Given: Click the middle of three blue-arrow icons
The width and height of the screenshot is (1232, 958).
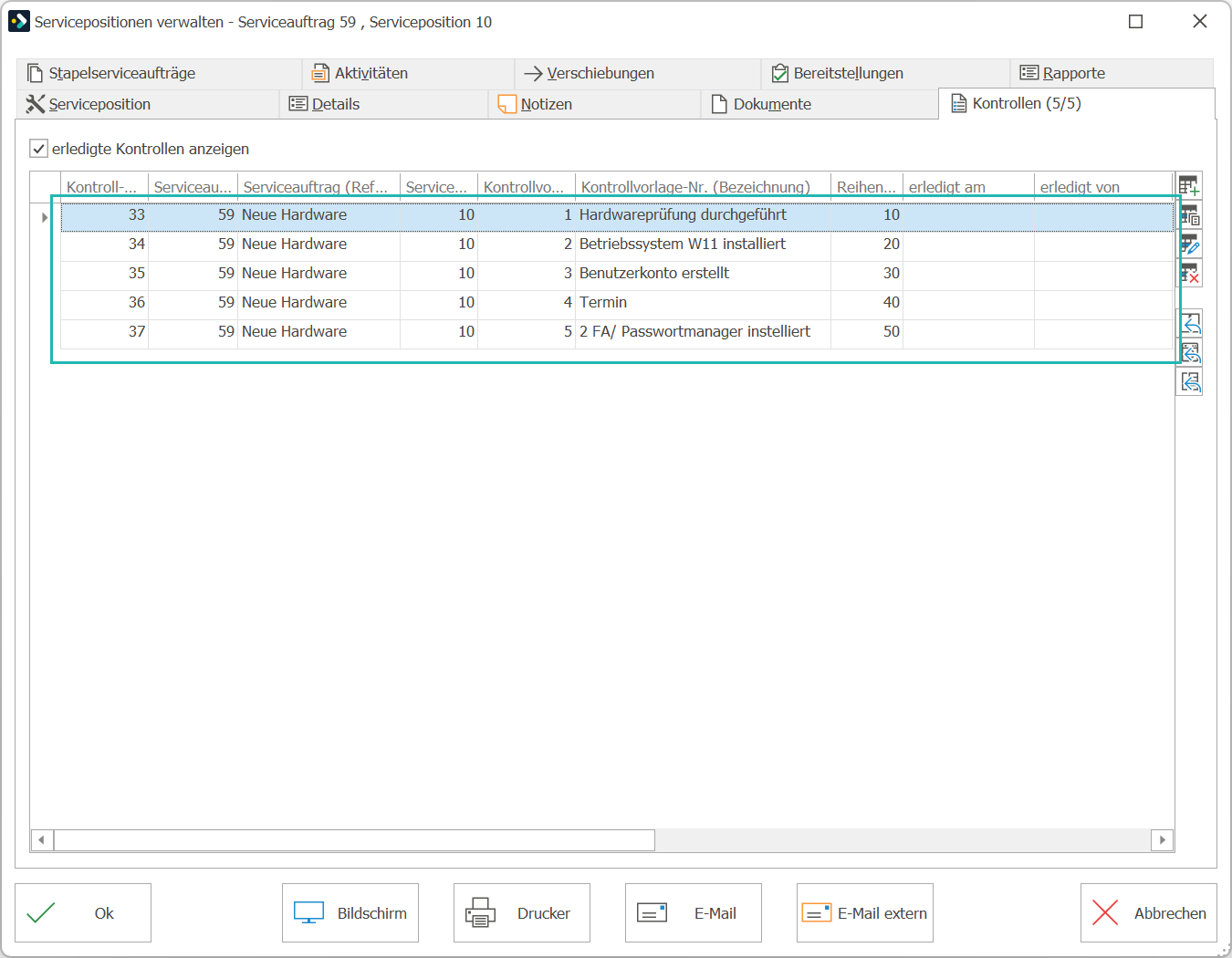Looking at the screenshot, I should point(1190,352).
